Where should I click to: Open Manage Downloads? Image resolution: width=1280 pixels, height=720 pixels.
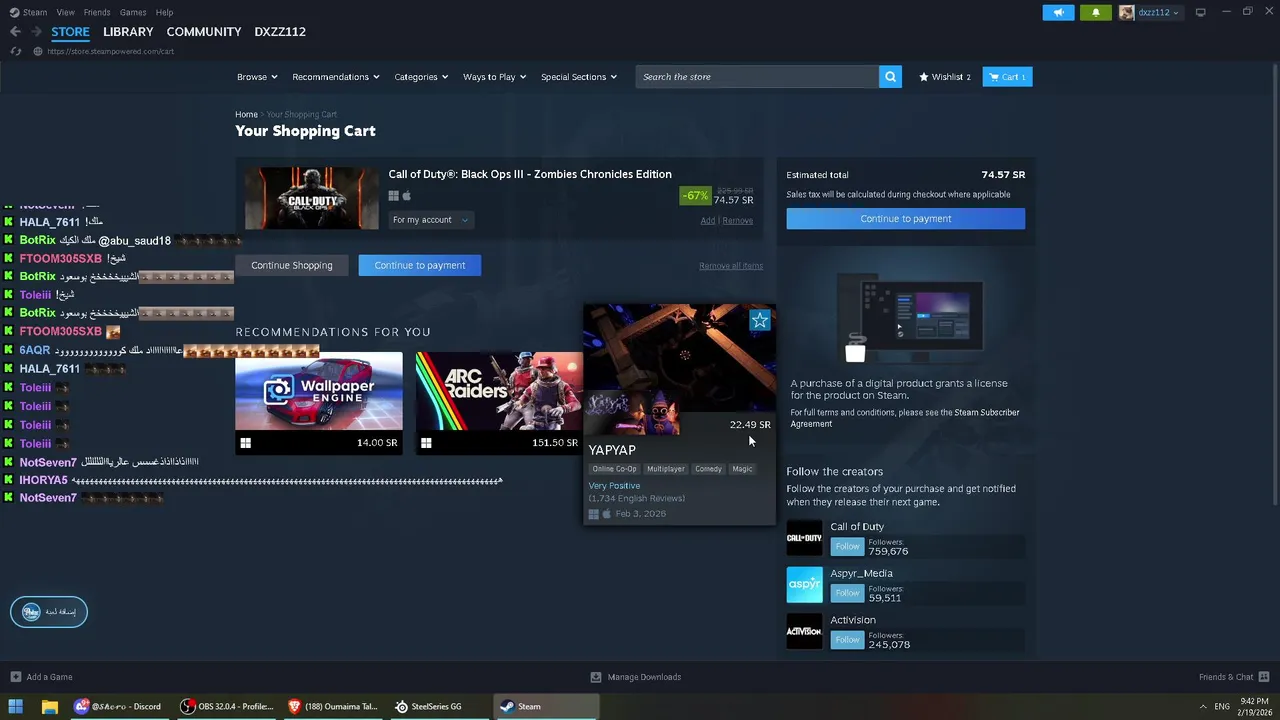point(636,677)
